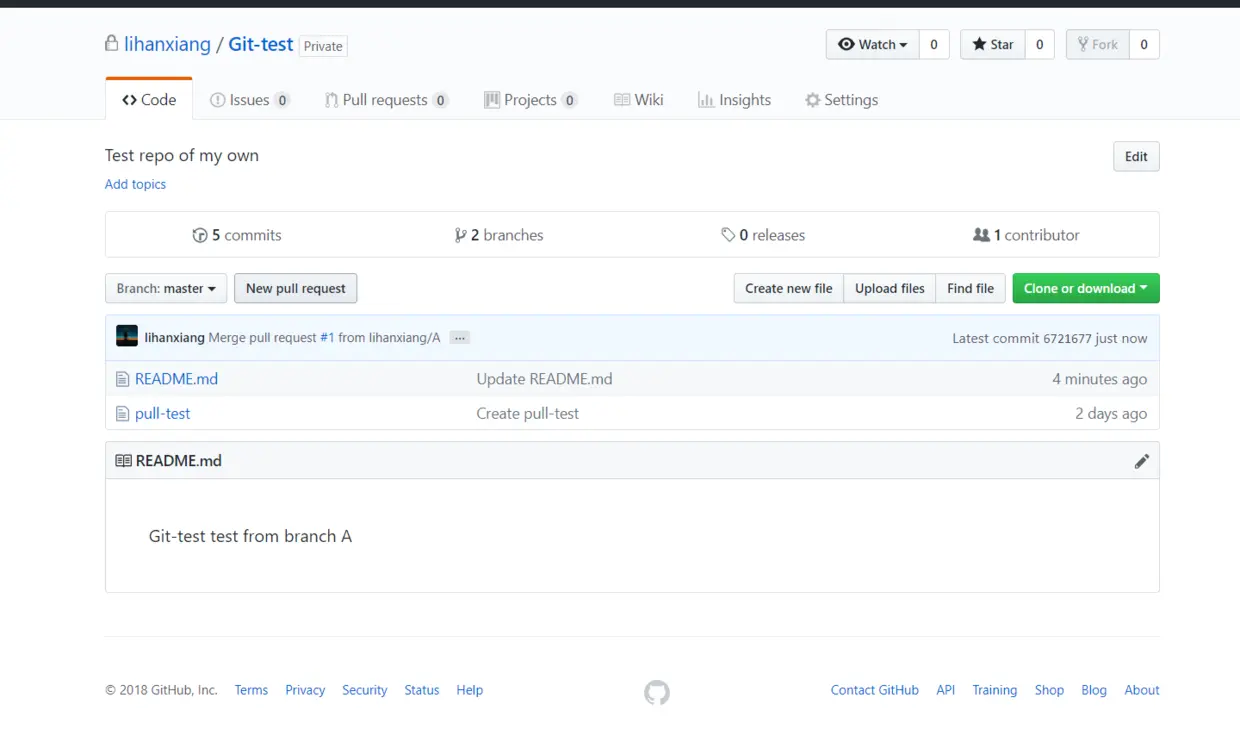
Task: Click the Add topics link
Action: click(x=135, y=184)
